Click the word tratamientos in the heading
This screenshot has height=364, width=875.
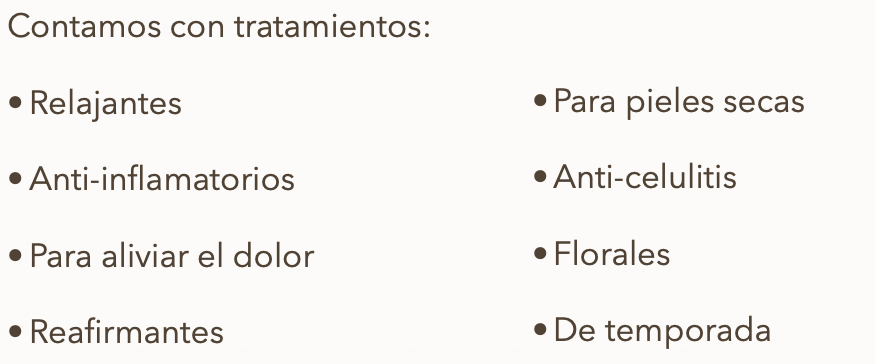pyautogui.click(x=328, y=27)
